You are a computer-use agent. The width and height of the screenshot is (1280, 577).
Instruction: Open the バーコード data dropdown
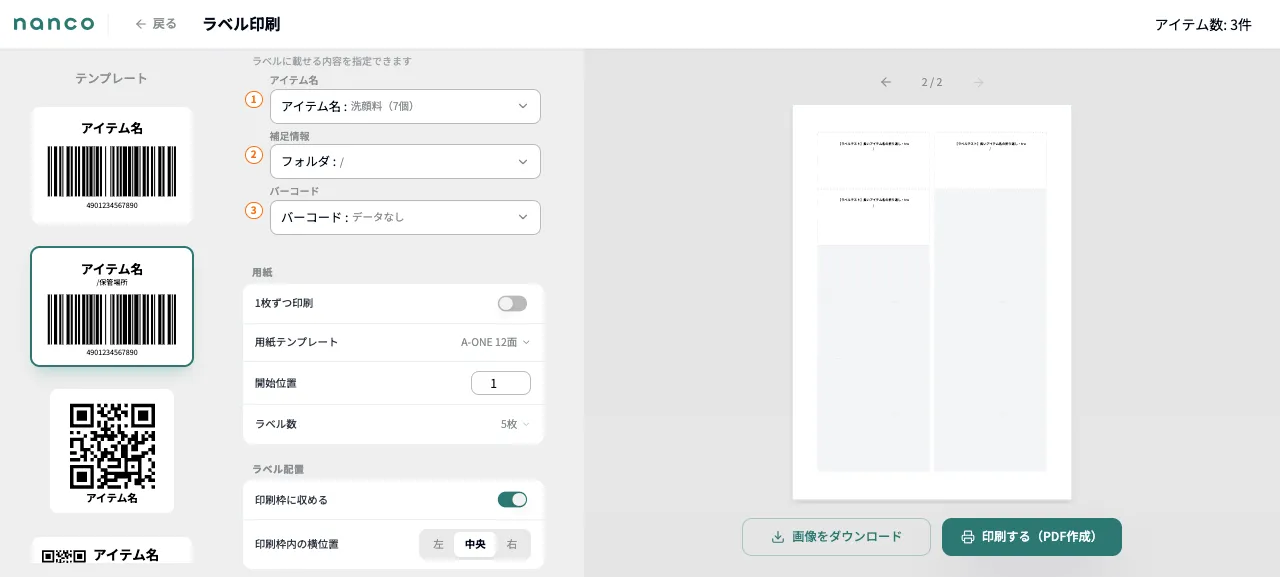(405, 217)
